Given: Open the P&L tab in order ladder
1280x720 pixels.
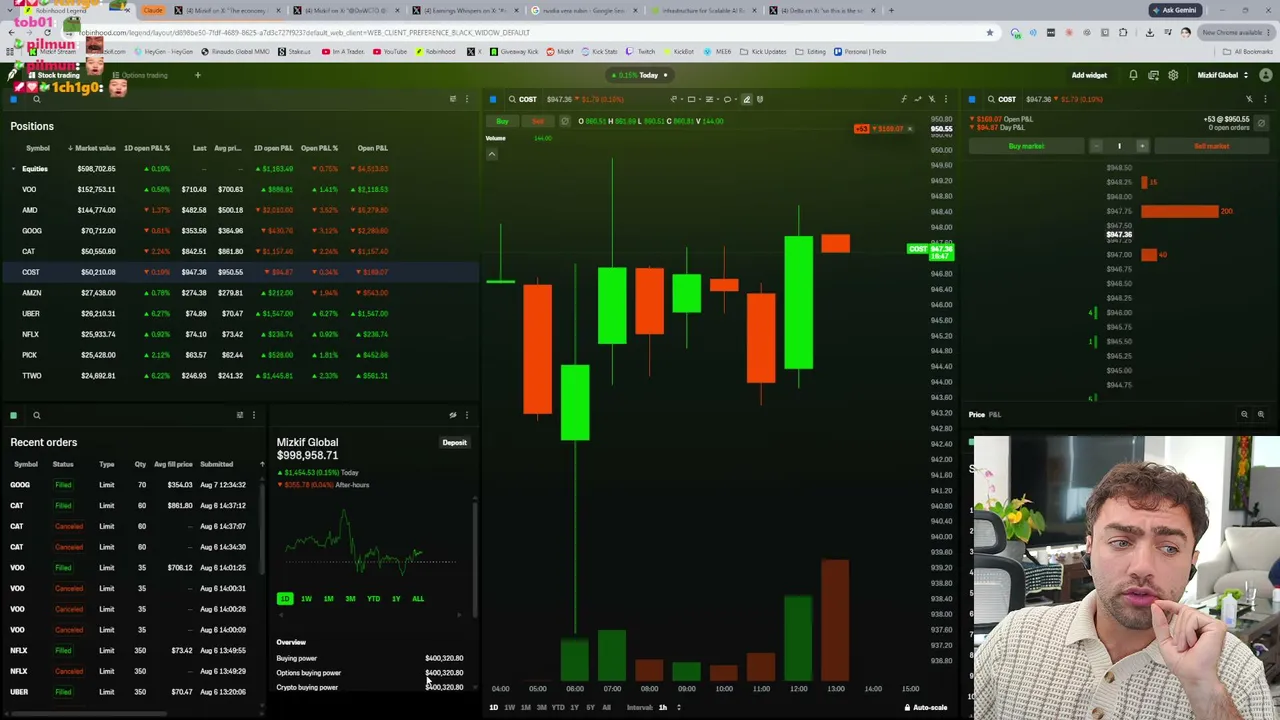Looking at the screenshot, I should click(995, 414).
